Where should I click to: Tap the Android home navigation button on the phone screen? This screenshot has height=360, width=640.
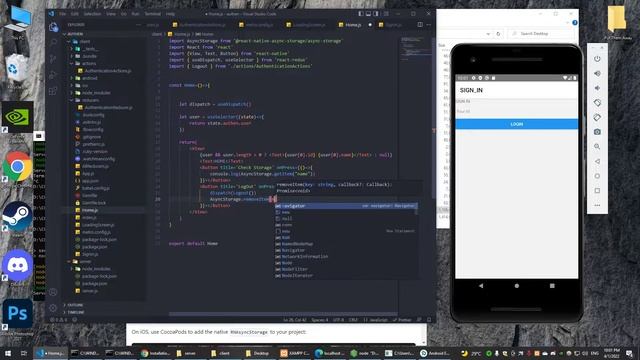coord(517,286)
